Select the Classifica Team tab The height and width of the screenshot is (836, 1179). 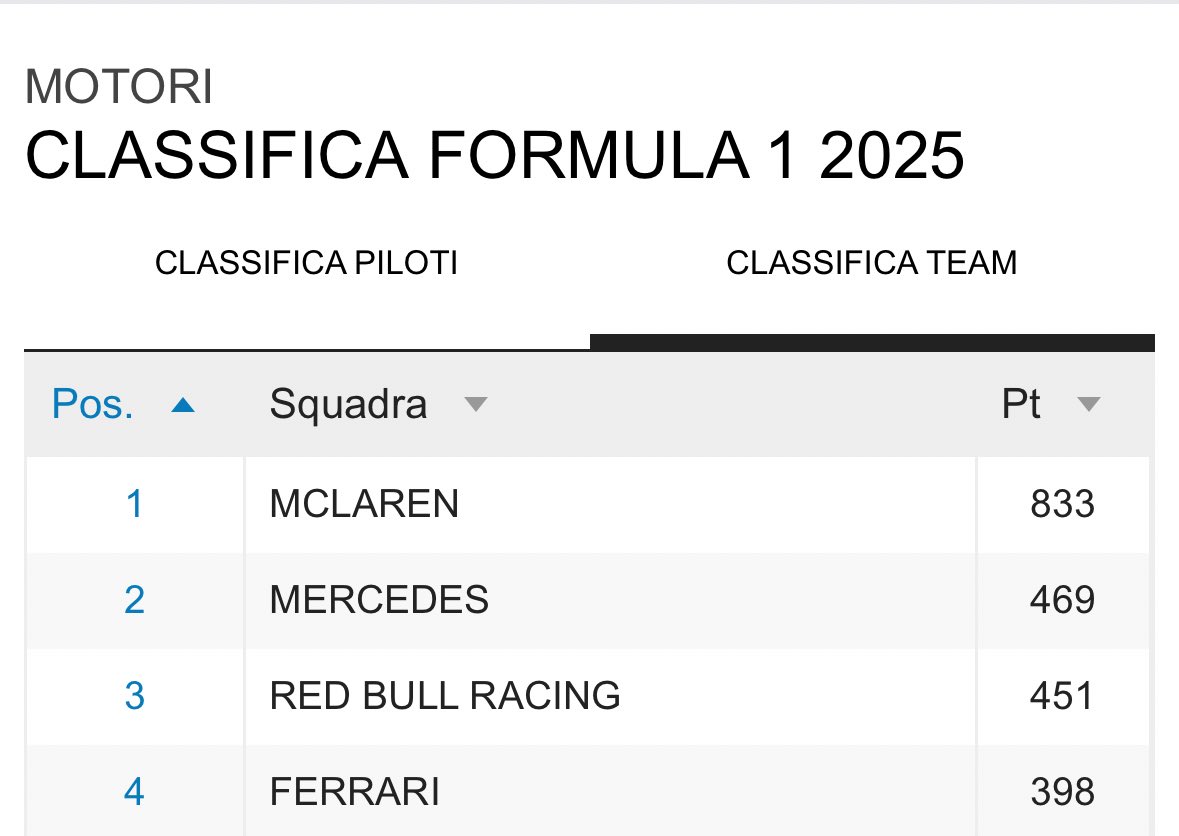click(872, 263)
